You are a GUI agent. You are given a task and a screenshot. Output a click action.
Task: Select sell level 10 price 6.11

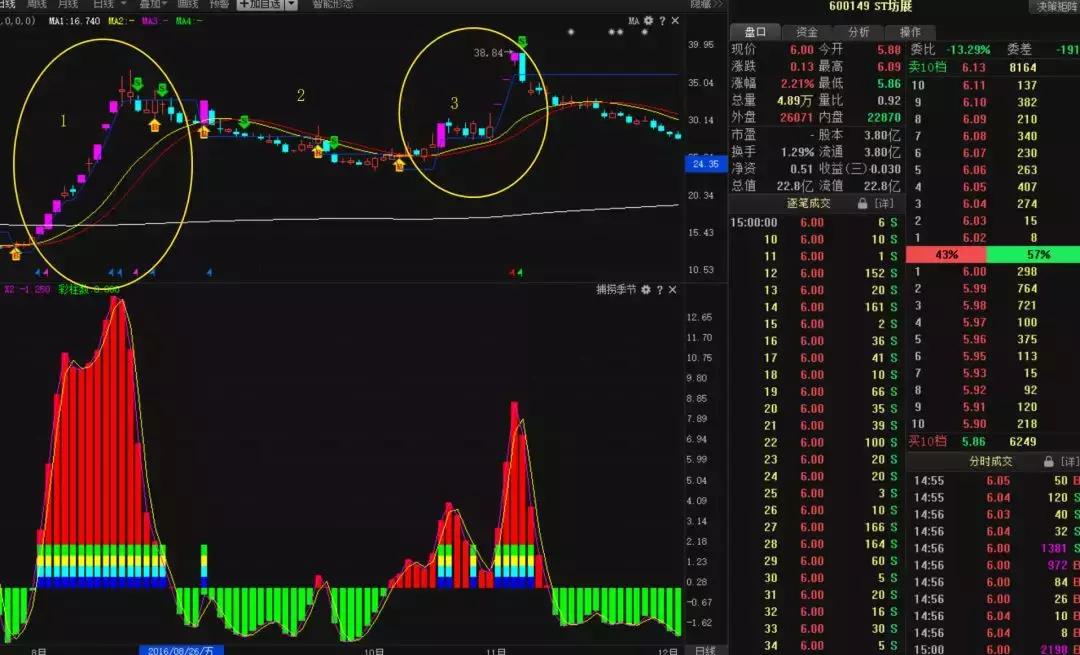[x=974, y=85]
